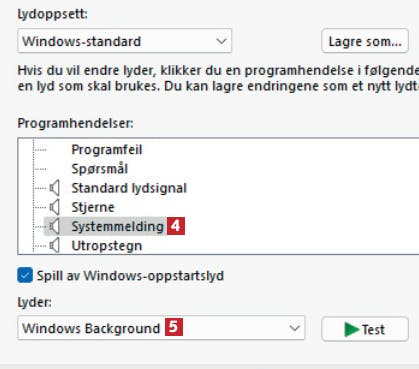Click the speaker icon beside Standard lydsignal
Screen dimensions: 419x369
(55, 188)
